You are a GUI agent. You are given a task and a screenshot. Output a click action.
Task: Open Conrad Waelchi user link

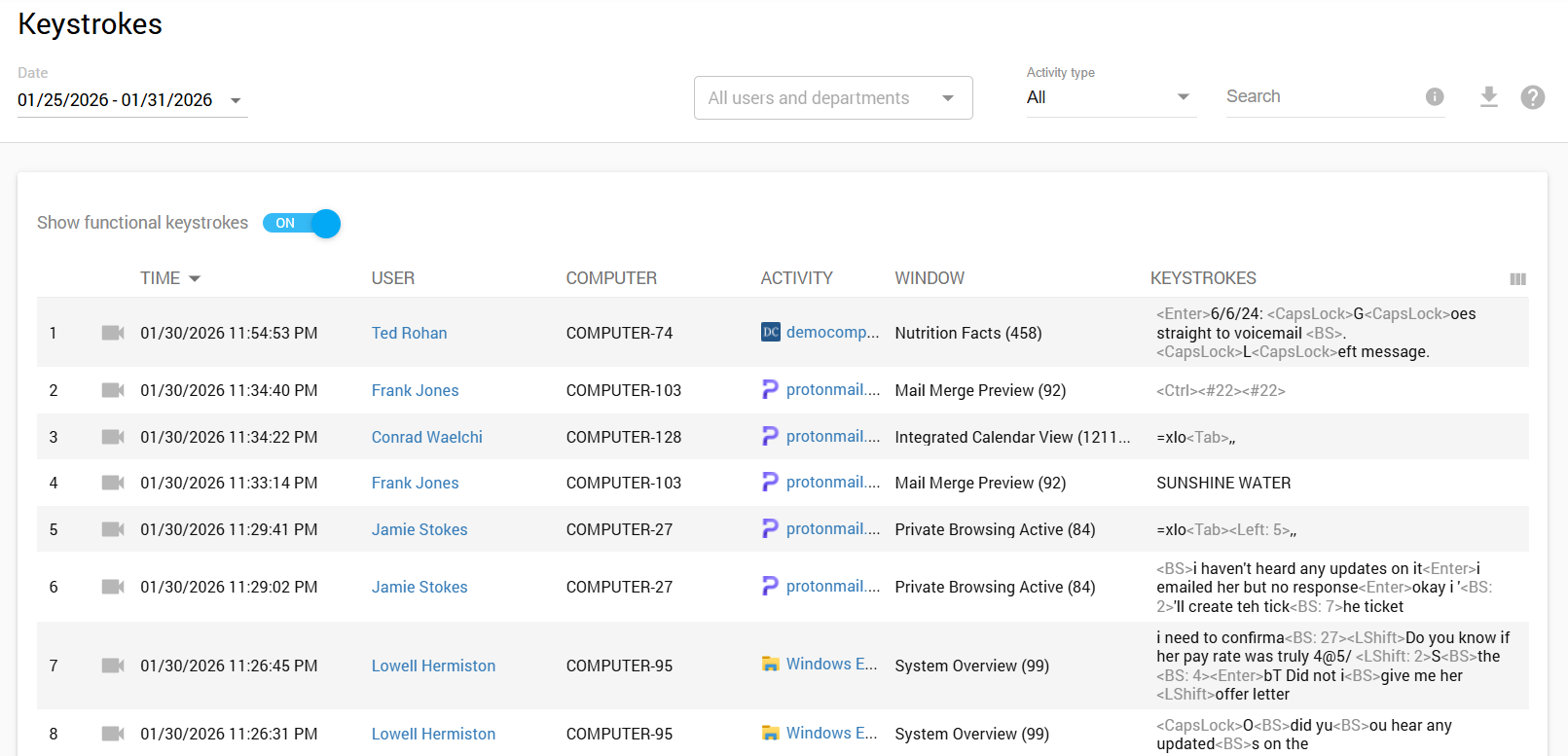pos(426,437)
